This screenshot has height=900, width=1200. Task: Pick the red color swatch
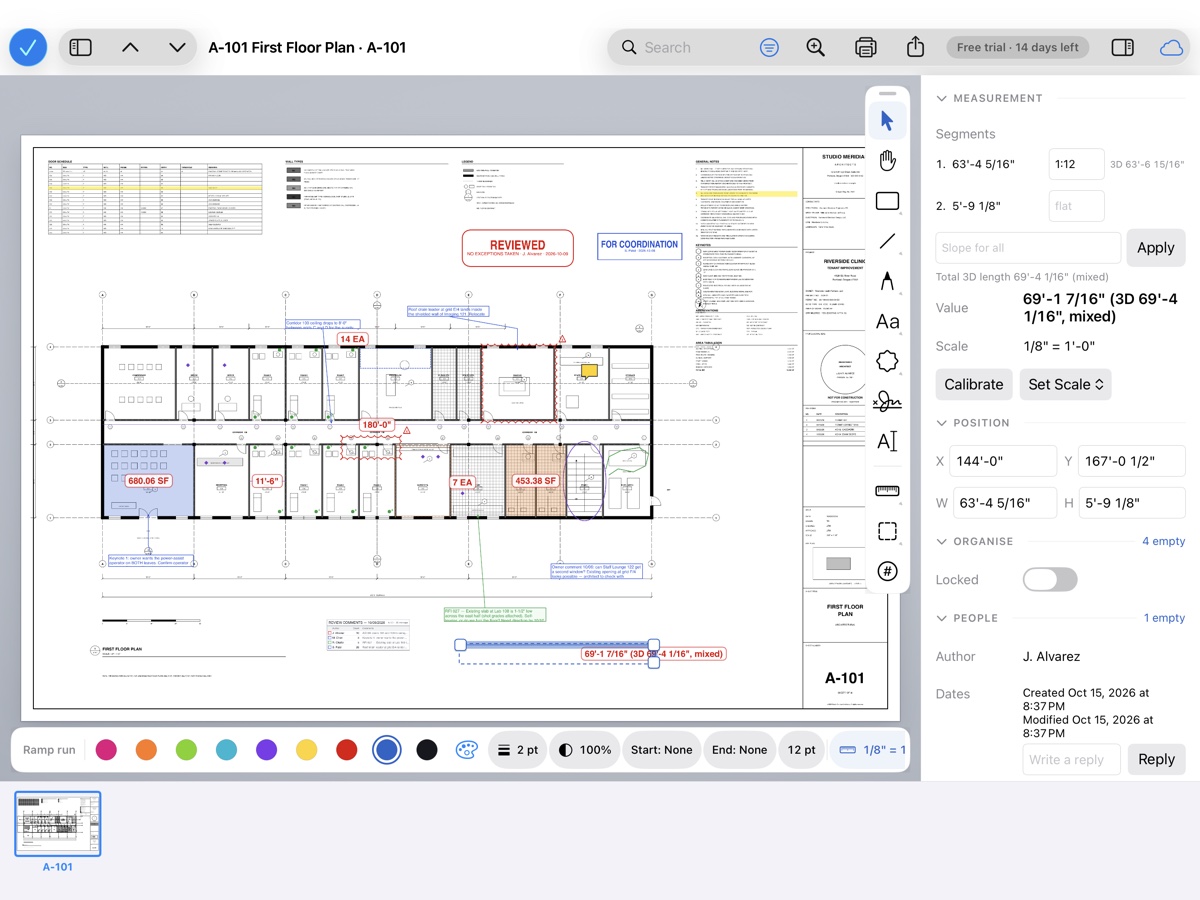pyautogui.click(x=346, y=750)
